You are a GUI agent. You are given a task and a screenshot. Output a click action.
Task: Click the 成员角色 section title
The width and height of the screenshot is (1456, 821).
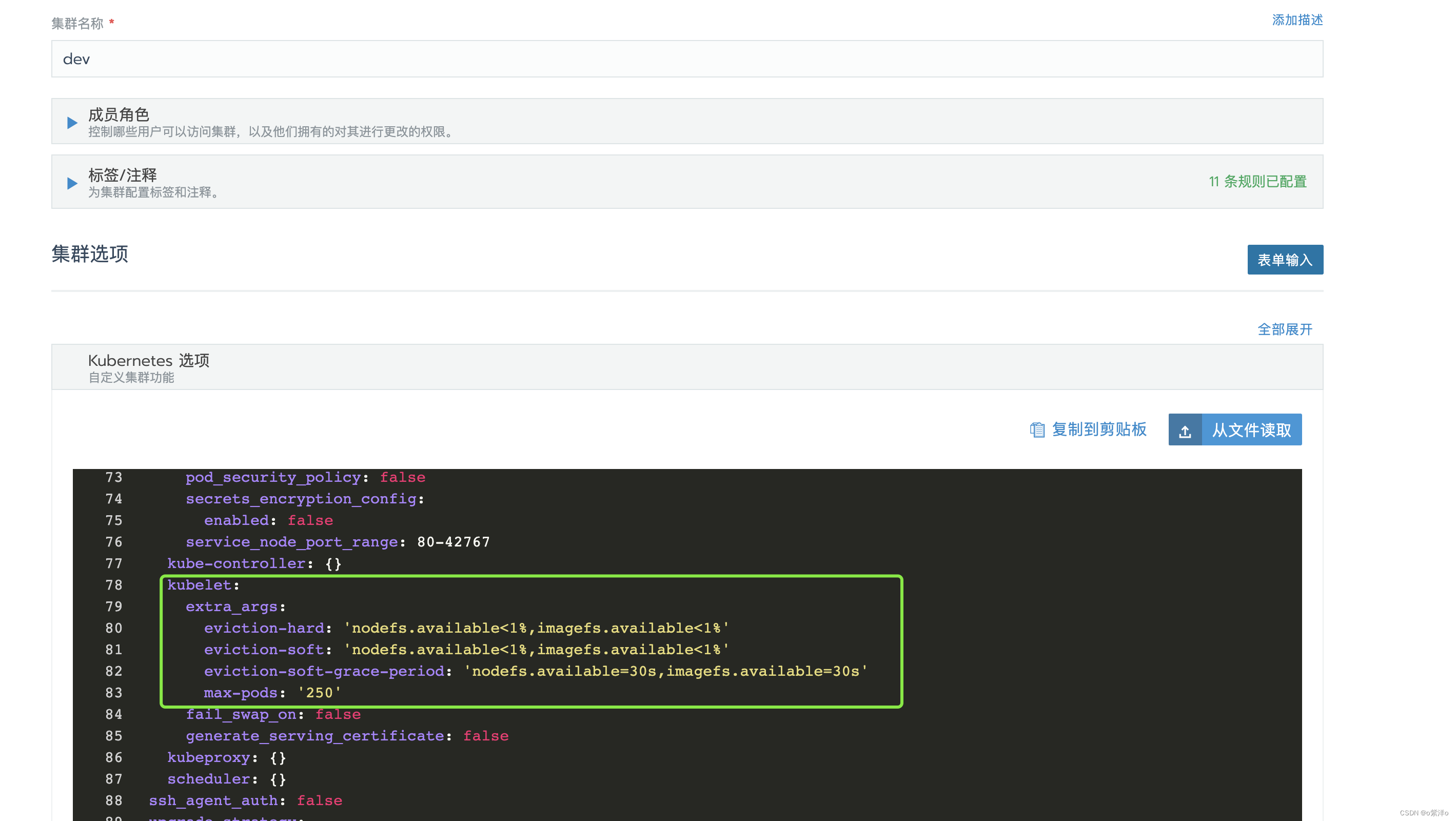coord(118,114)
